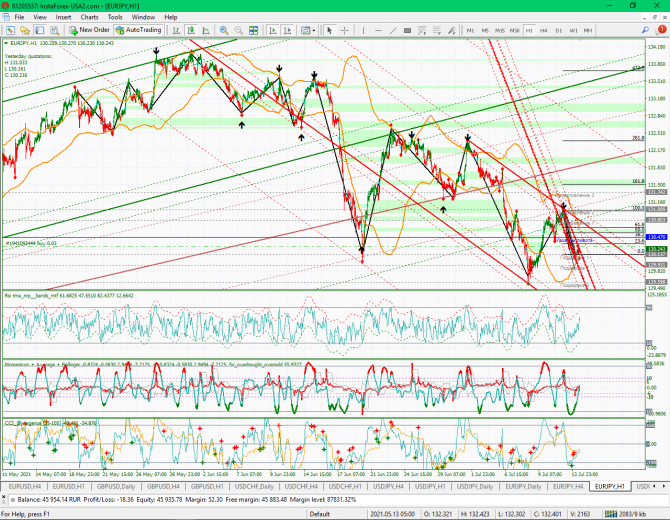Viewport: 670px width, 520px height.
Task: Switch to M15 timeframe
Action: [x=500, y=30]
